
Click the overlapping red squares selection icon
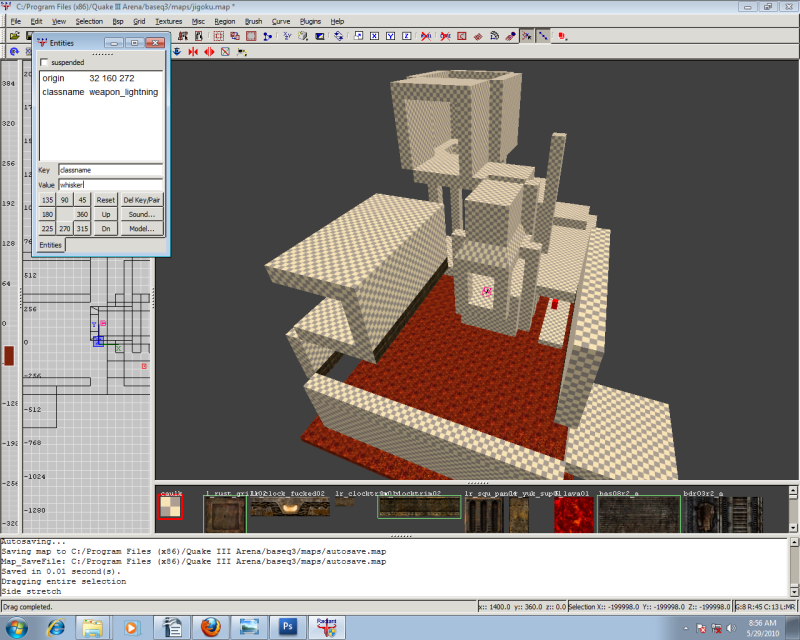click(235, 36)
